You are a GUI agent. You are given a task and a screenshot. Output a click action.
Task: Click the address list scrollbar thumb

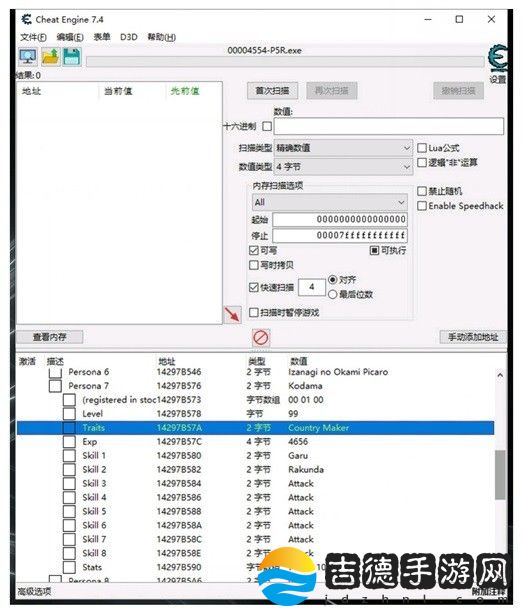coord(500,475)
